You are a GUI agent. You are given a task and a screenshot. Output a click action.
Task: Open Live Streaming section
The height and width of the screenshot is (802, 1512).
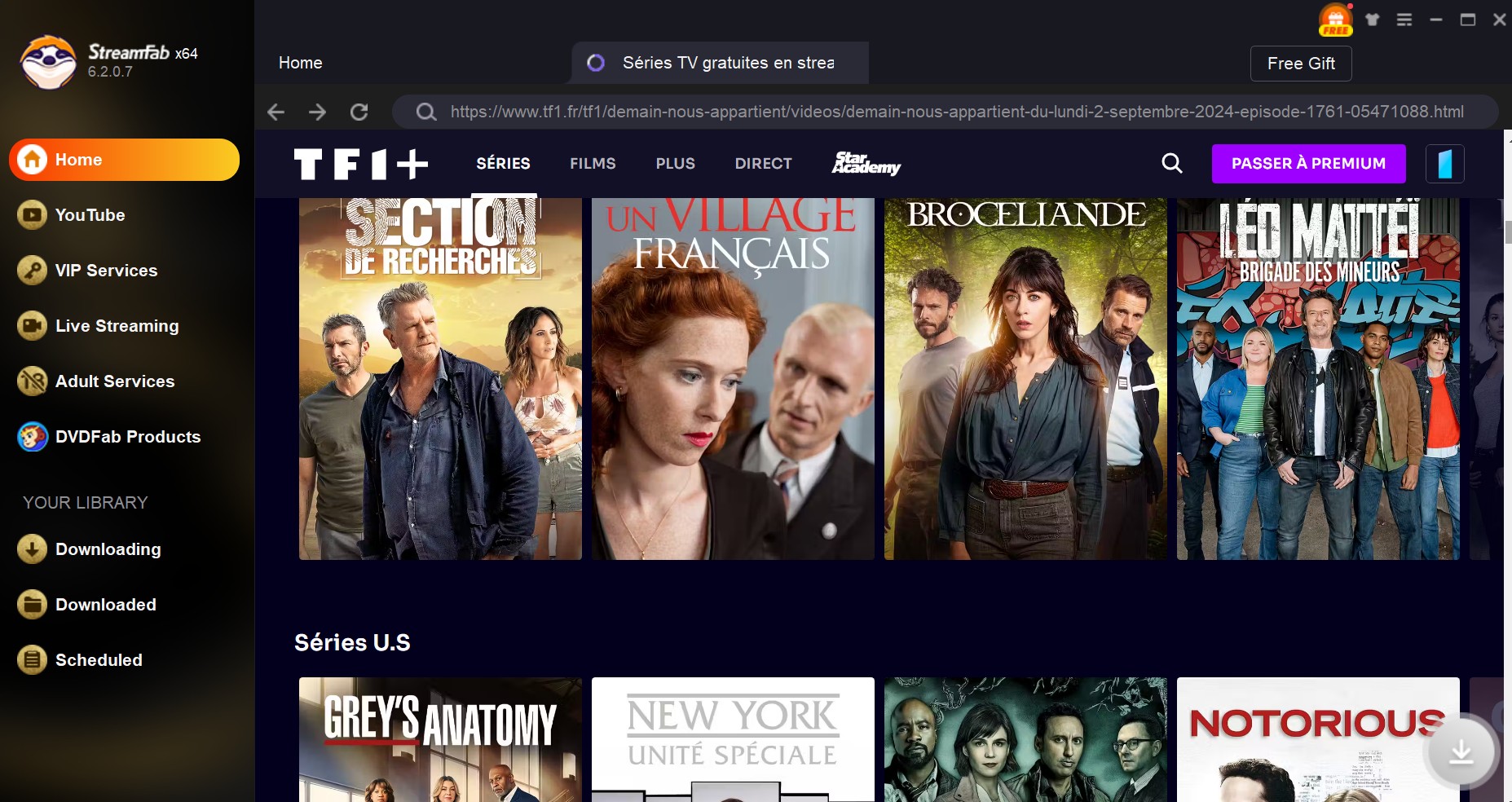[x=117, y=326]
